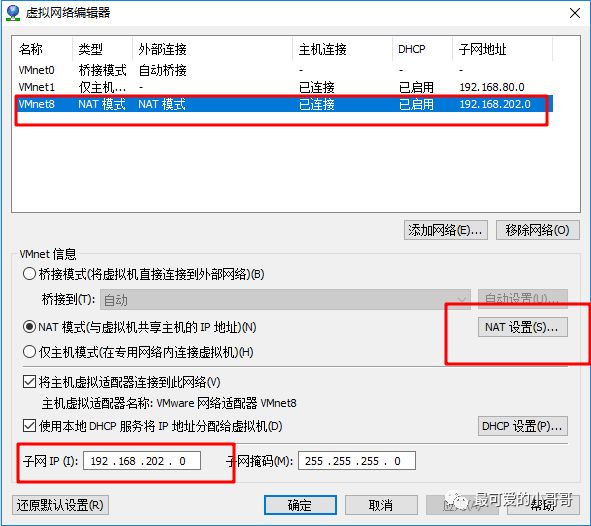The image size is (591, 526).
Task: Click the DHCP column header
Action: coord(412,49)
